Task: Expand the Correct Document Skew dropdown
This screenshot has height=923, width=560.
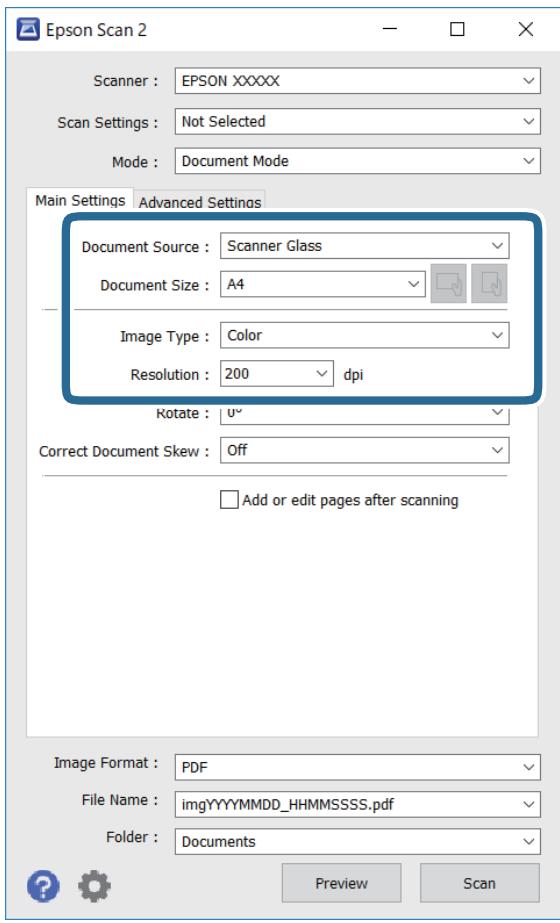Action: (365, 450)
